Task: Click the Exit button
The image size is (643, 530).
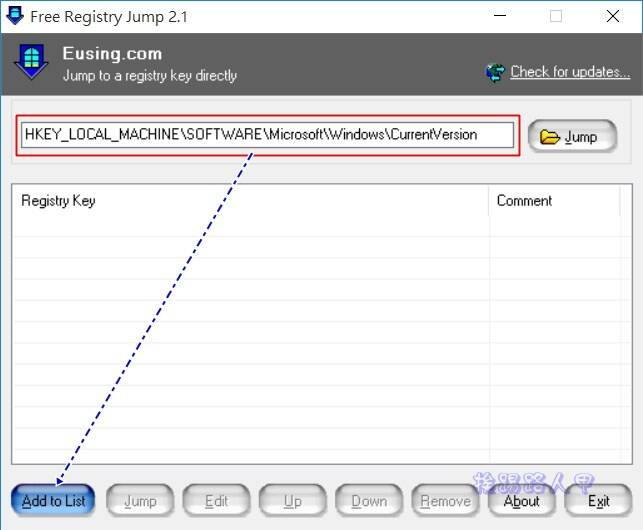Action: tap(598, 500)
